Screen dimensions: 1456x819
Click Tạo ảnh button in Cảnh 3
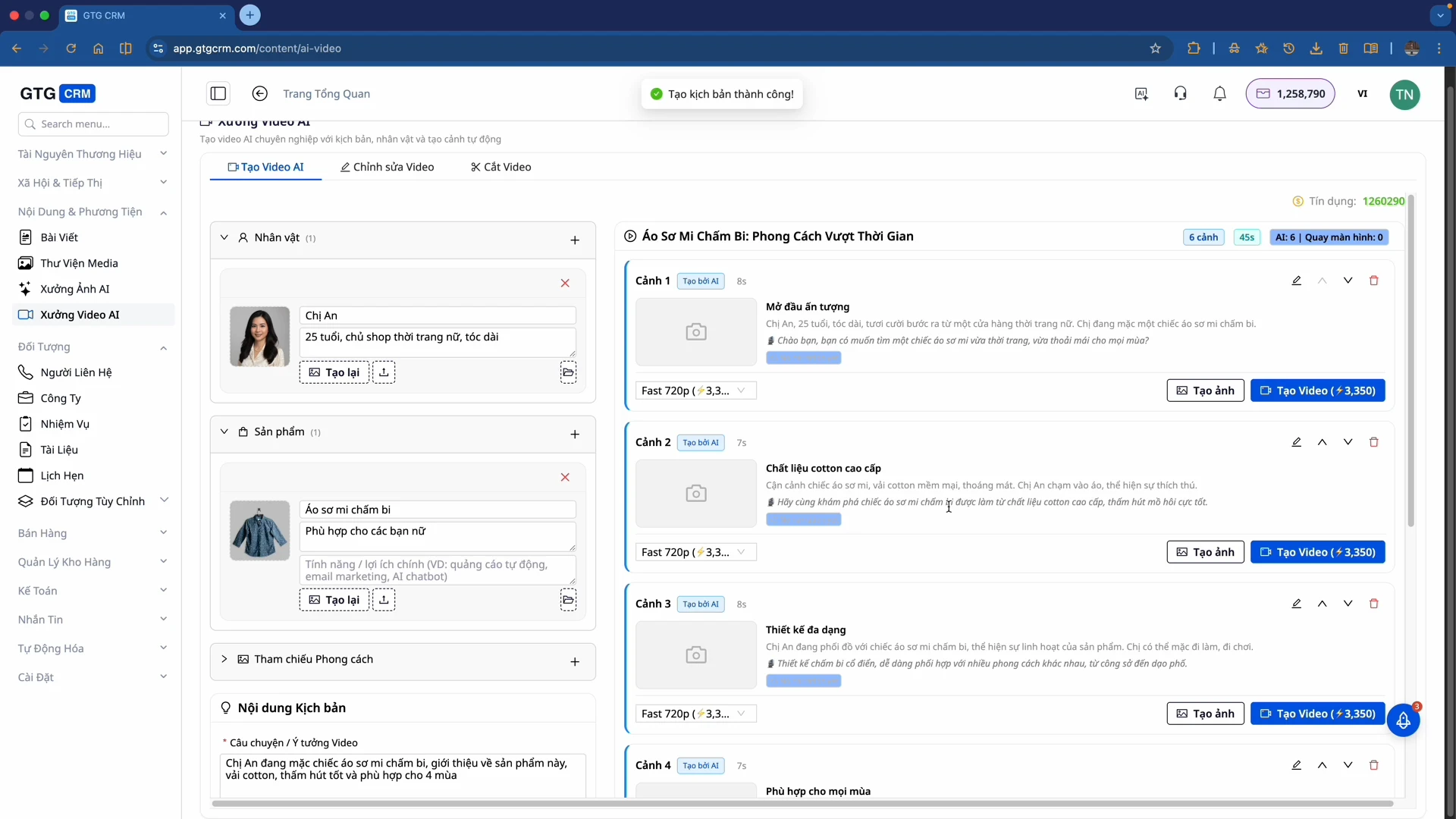(x=1205, y=714)
